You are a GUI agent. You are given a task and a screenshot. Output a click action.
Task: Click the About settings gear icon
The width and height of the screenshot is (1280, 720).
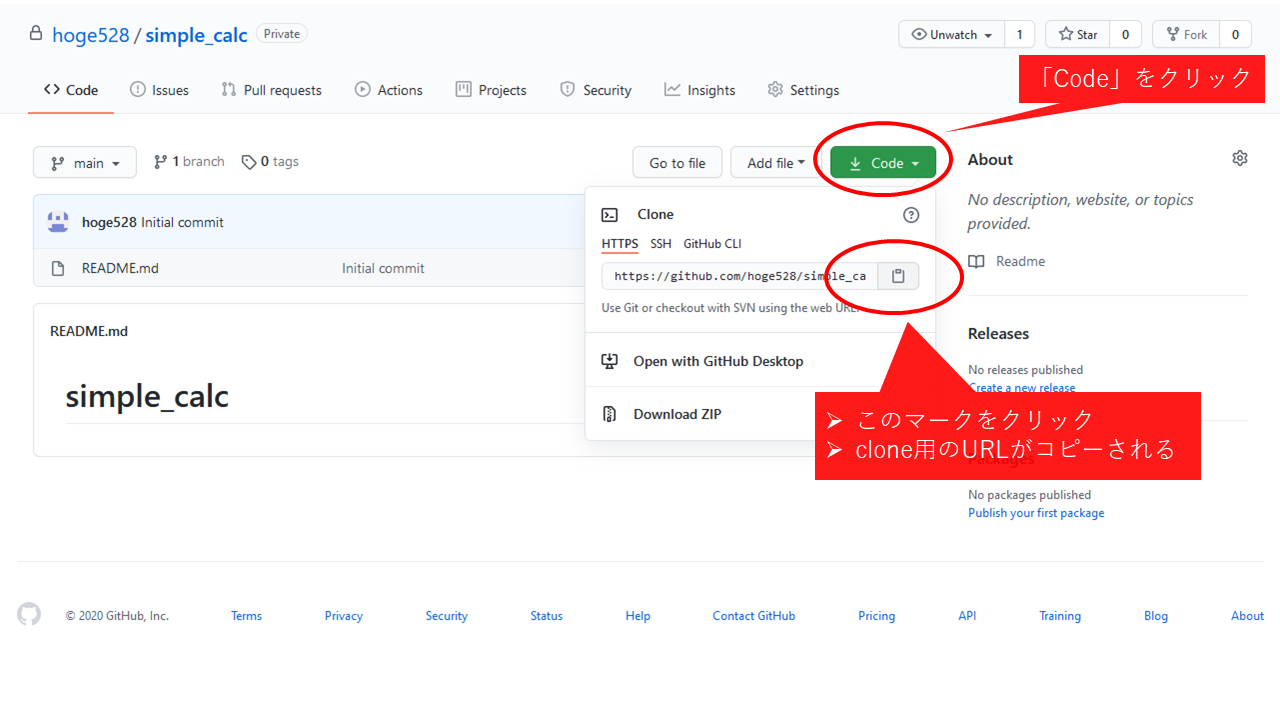coord(1240,158)
